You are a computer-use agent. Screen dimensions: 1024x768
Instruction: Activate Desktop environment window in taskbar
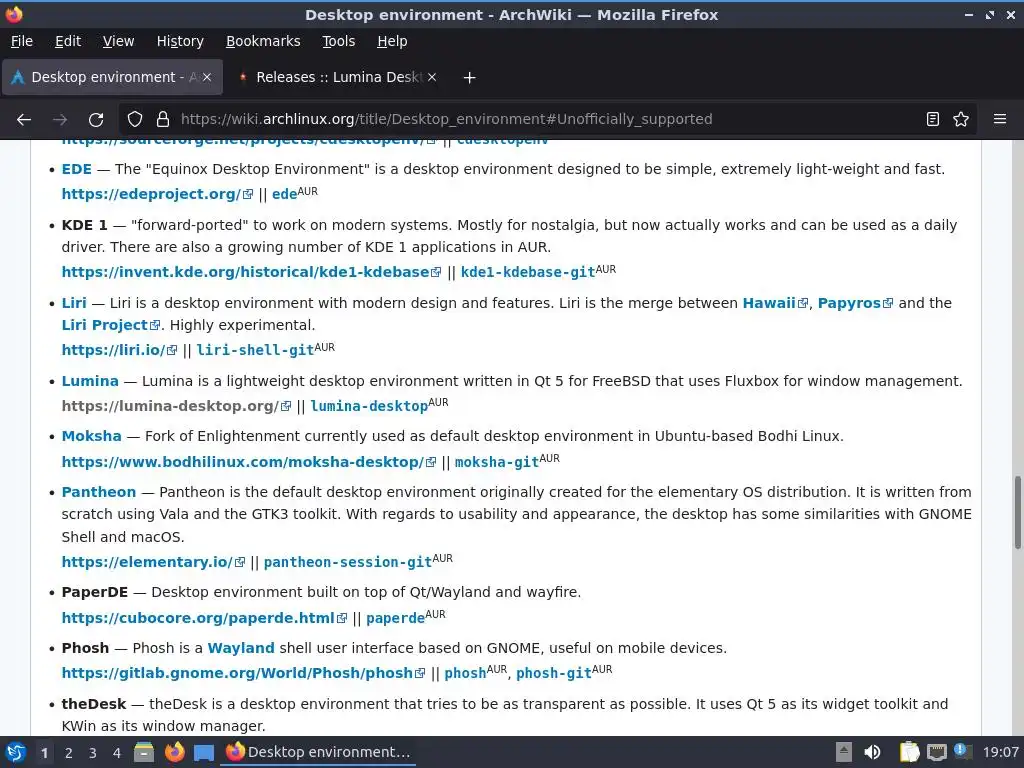pos(318,752)
